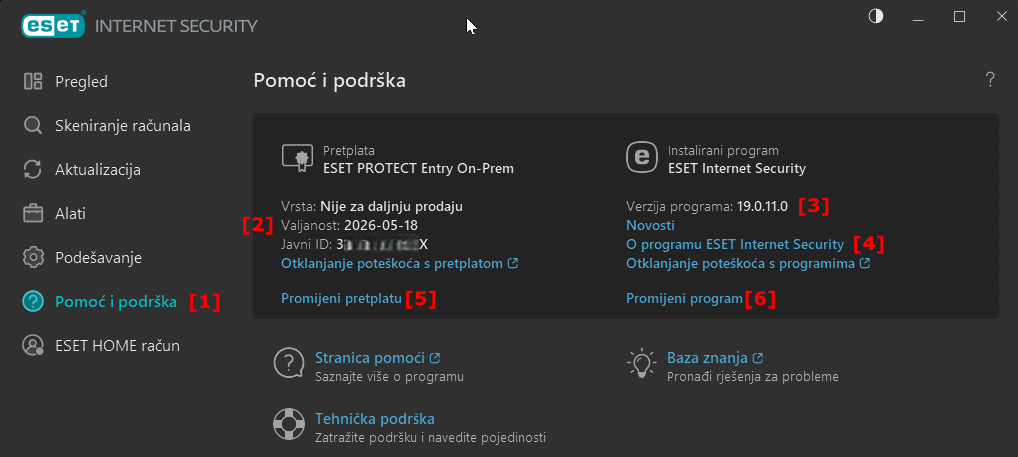Click the question mark help icon top right

989,80
